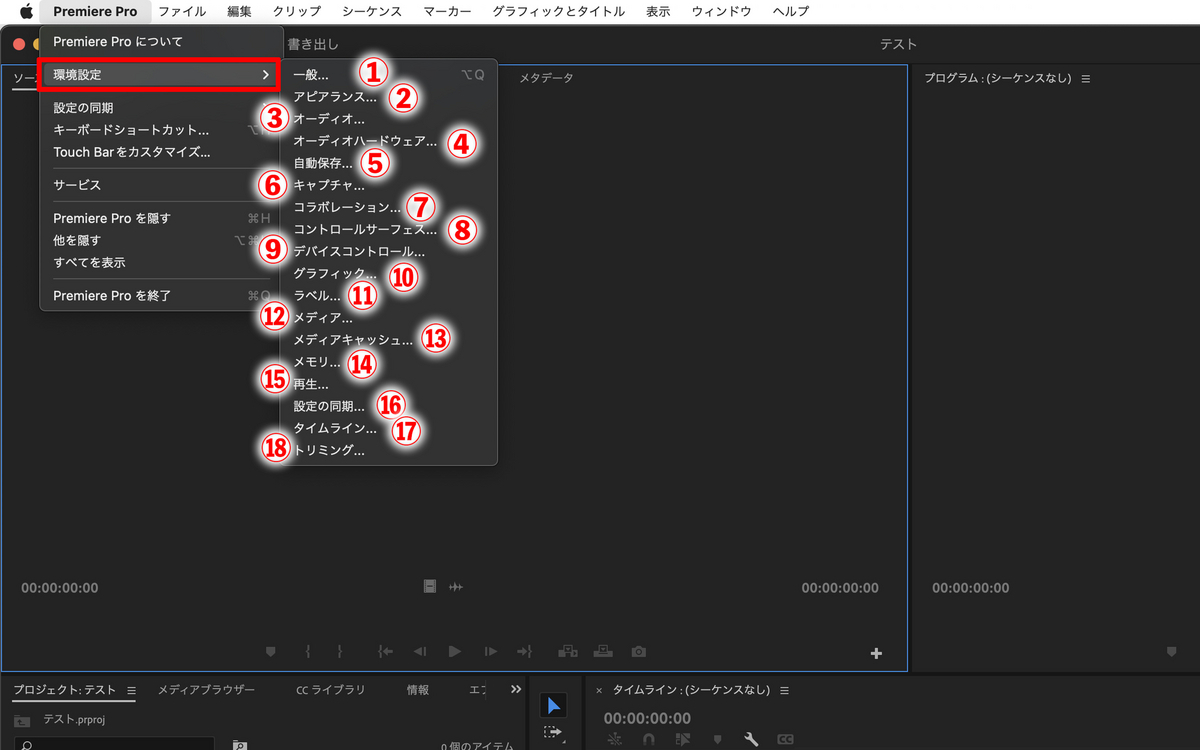This screenshot has width=1200, height=750.
Task: Open the ヘルプ menu
Action: pos(791,11)
